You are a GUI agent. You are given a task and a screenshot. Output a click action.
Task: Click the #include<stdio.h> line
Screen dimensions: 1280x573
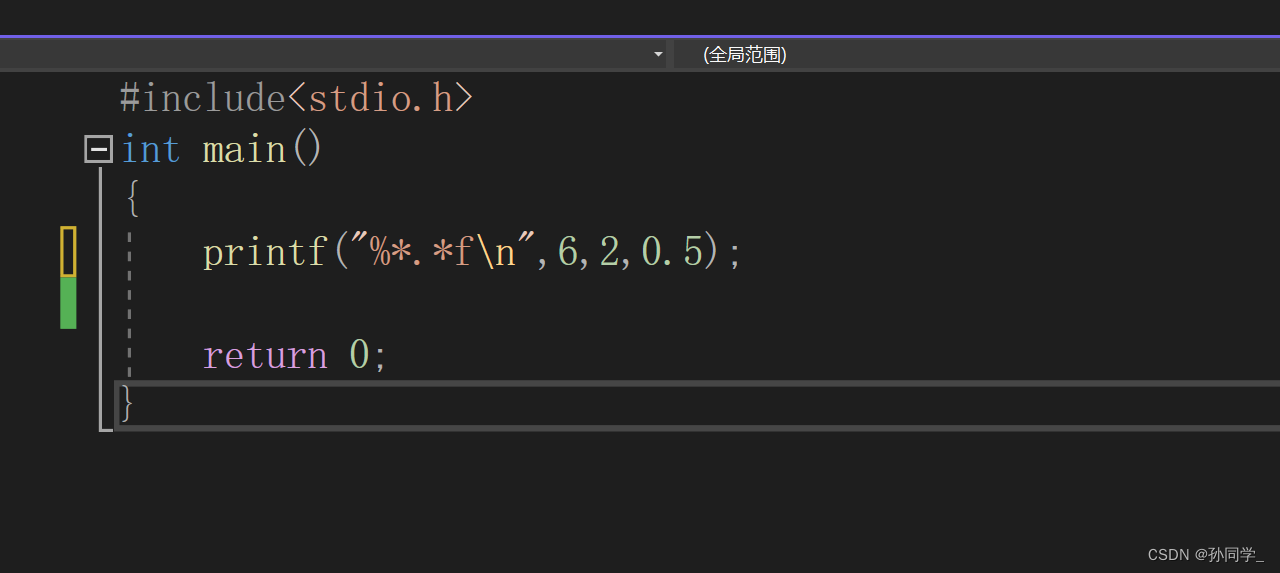[296, 98]
